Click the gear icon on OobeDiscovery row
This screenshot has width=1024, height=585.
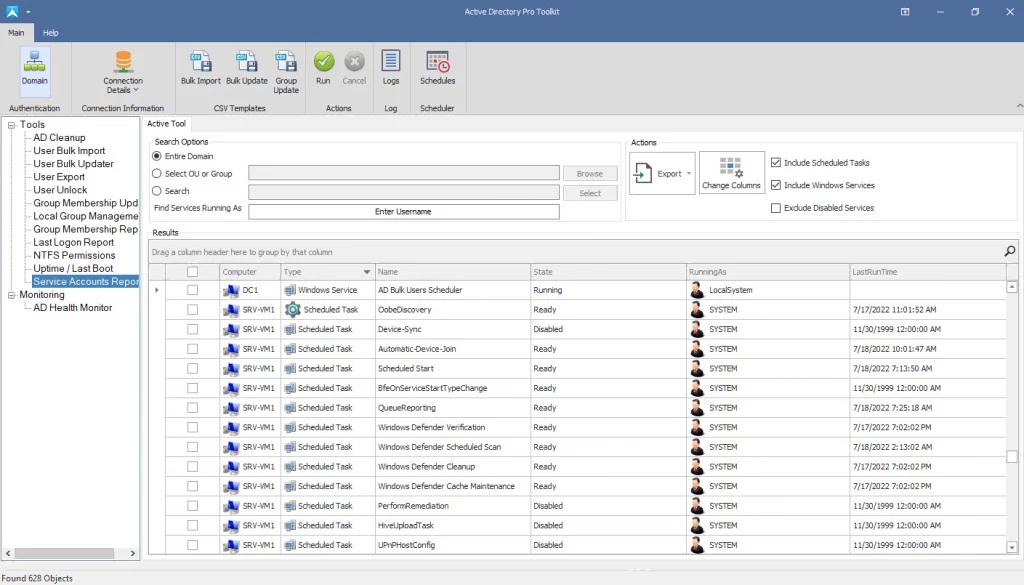[x=293, y=309]
